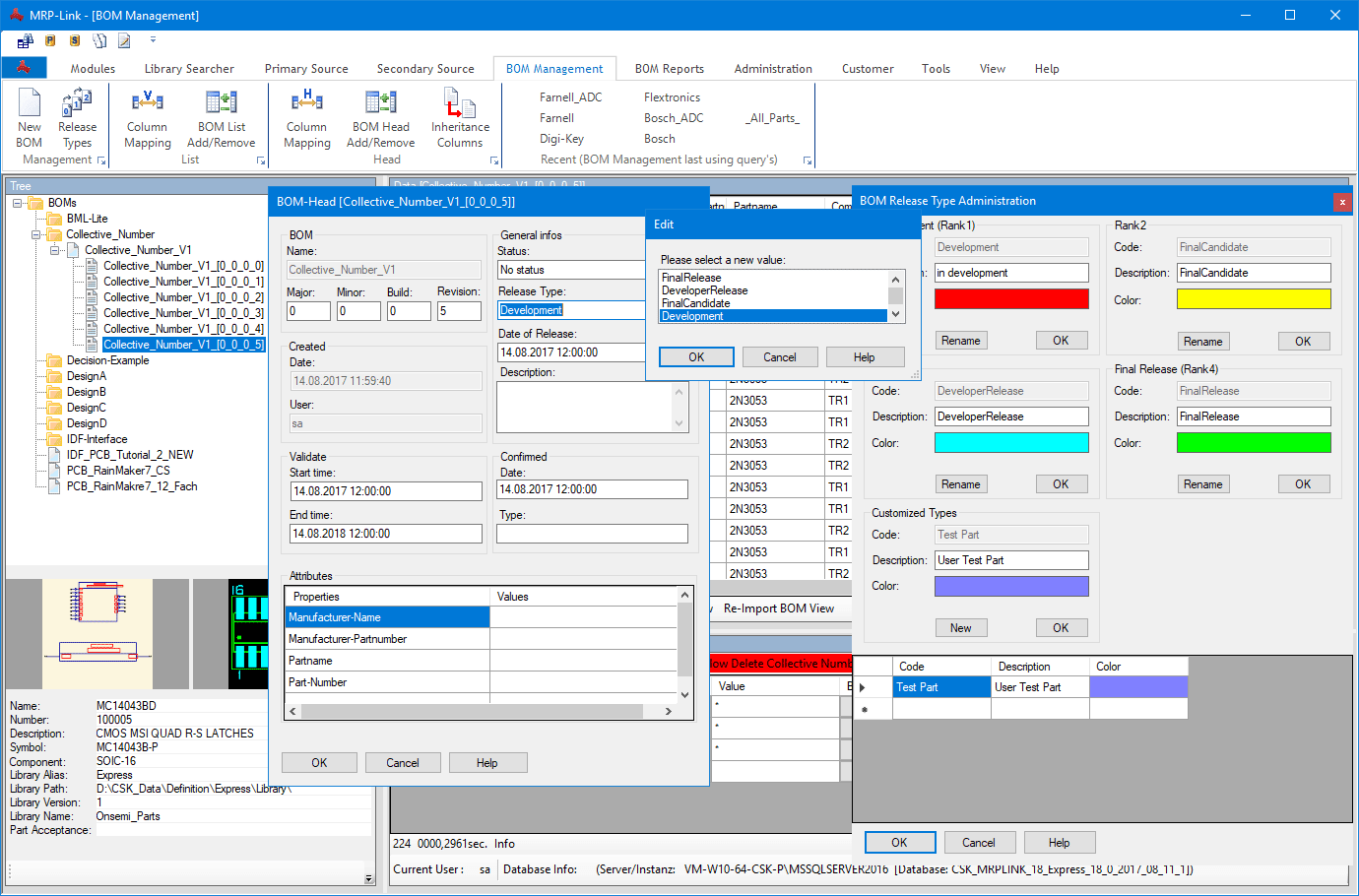This screenshot has width=1359, height=896.
Task: Open BOM Head Add/Remove tool
Action: pos(381,101)
